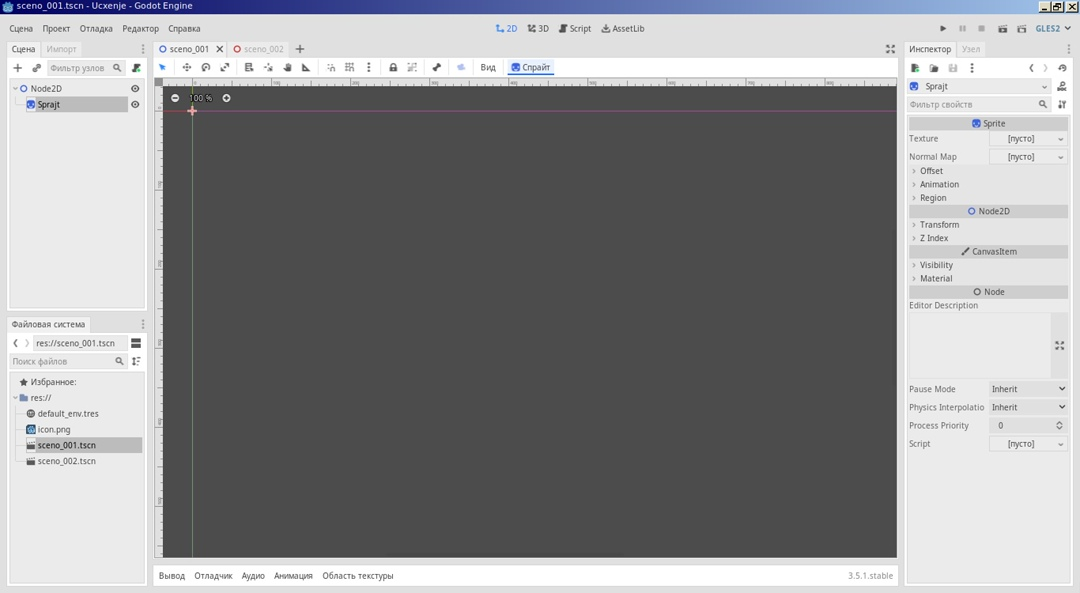Open the Texture property dropdown
This screenshot has width=1080, height=593.
tap(1028, 139)
